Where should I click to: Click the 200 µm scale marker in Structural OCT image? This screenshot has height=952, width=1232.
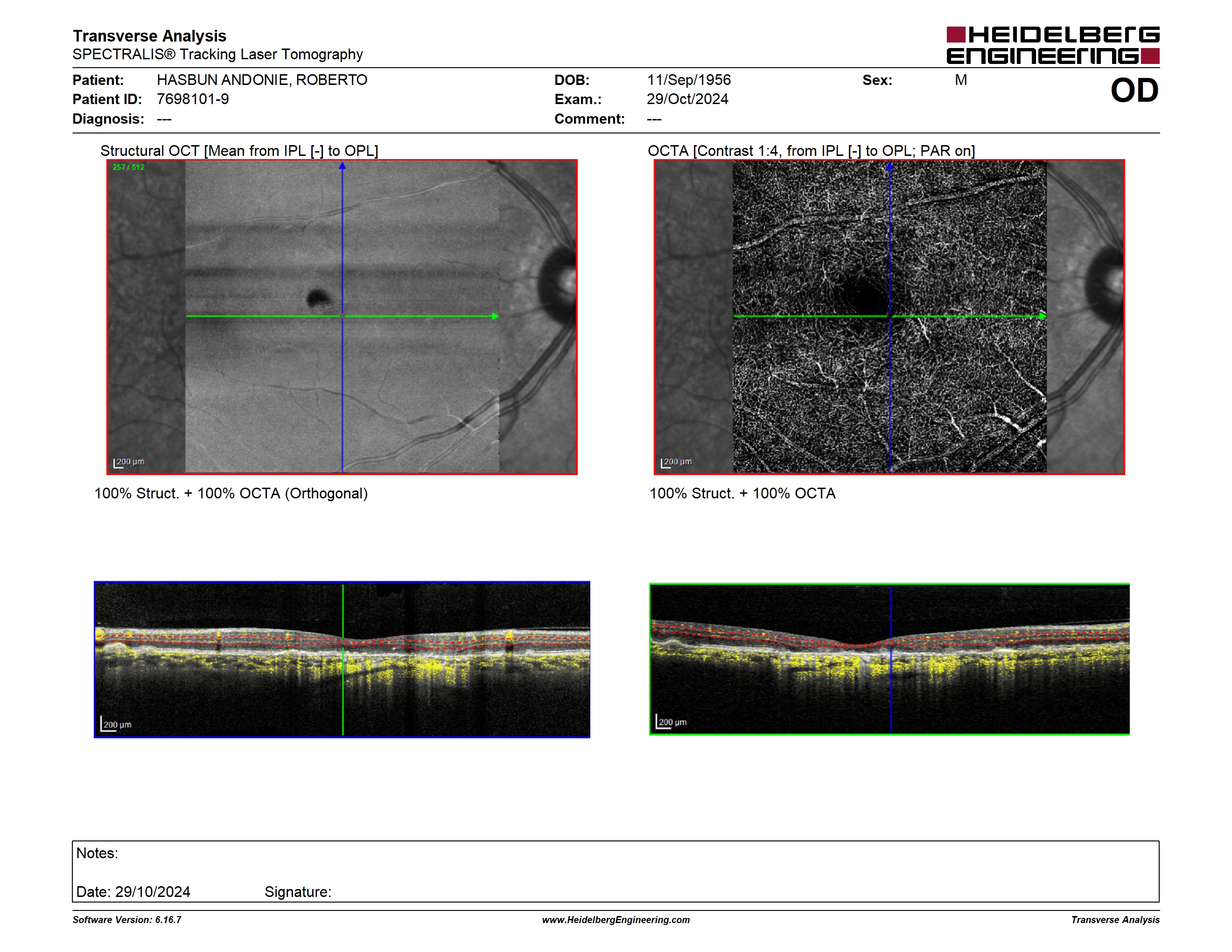click(x=129, y=462)
